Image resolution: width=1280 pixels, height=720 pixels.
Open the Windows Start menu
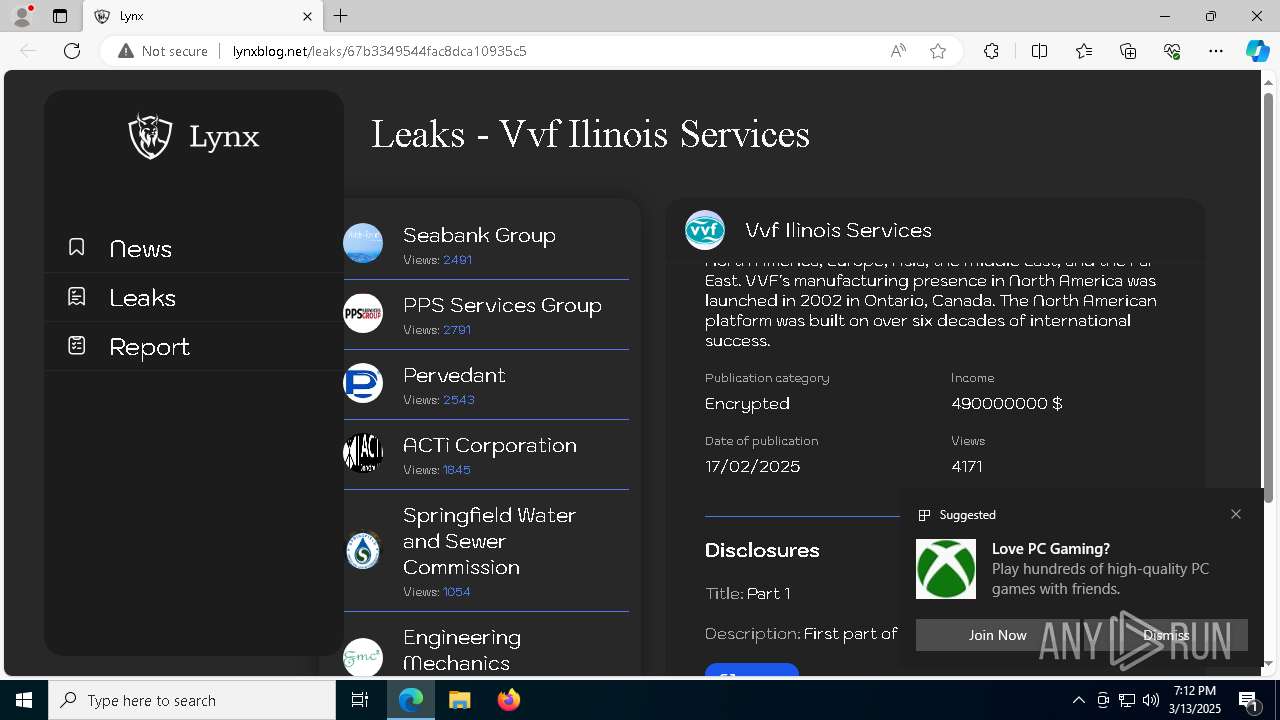point(24,700)
